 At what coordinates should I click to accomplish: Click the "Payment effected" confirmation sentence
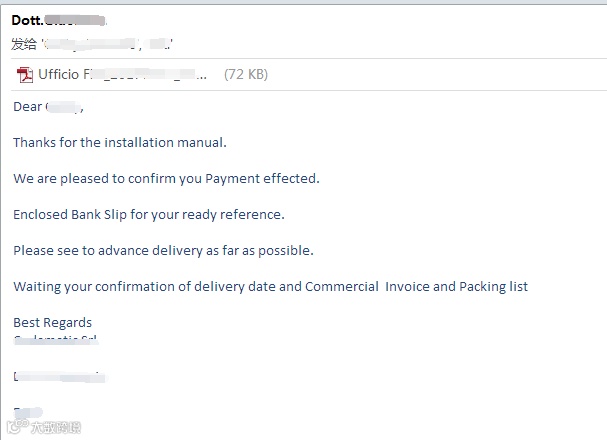[x=166, y=179]
